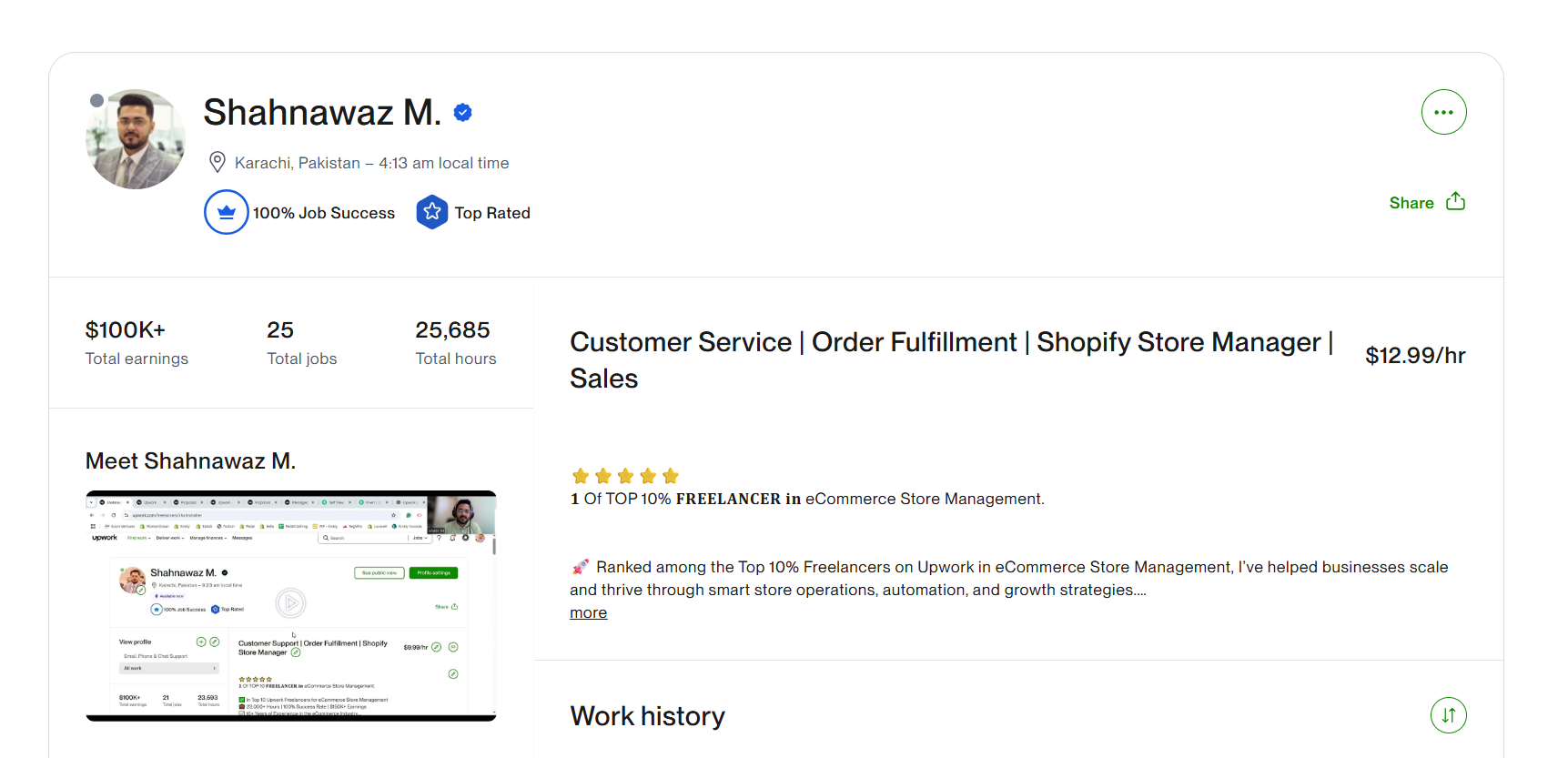The image size is (1568, 758).
Task: Play the Meet Shahnawaz M. intro video
Action: 290,602
